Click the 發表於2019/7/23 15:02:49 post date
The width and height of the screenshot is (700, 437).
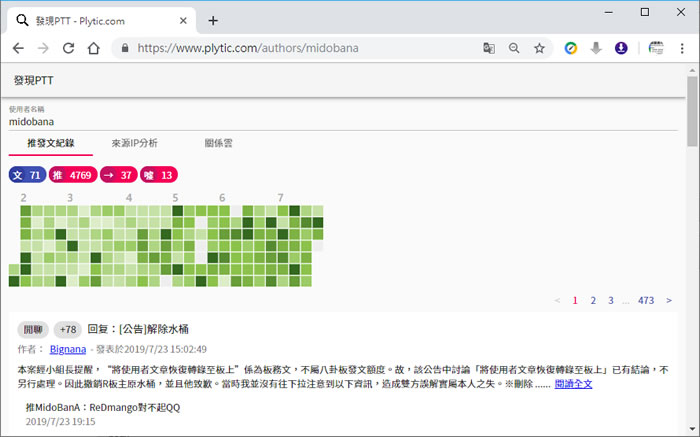[151, 349]
